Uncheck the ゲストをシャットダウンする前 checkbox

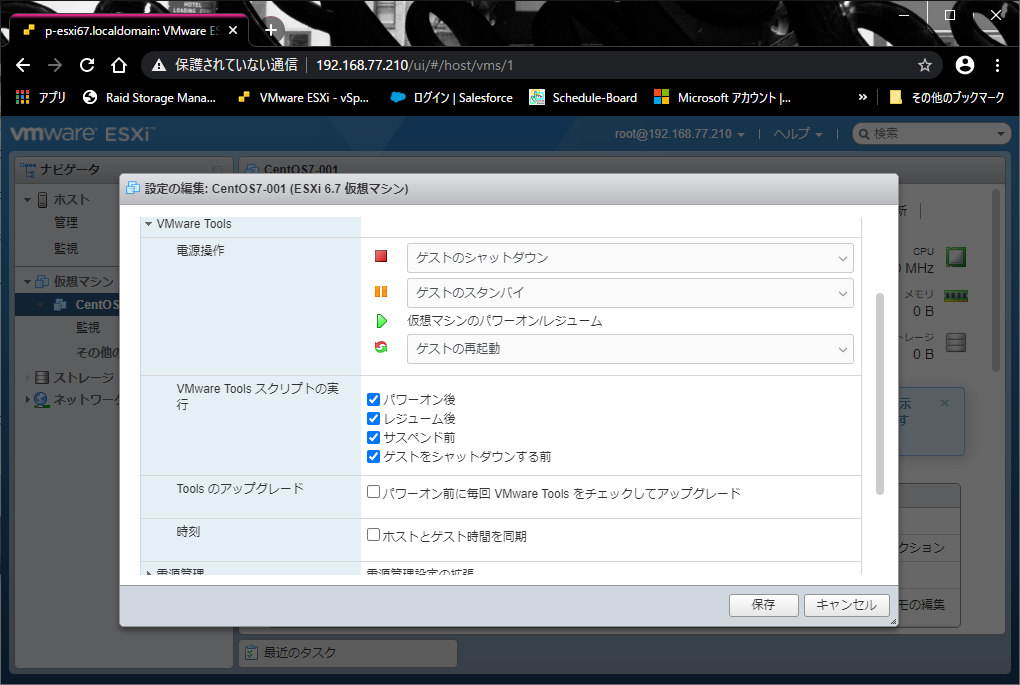click(373, 456)
